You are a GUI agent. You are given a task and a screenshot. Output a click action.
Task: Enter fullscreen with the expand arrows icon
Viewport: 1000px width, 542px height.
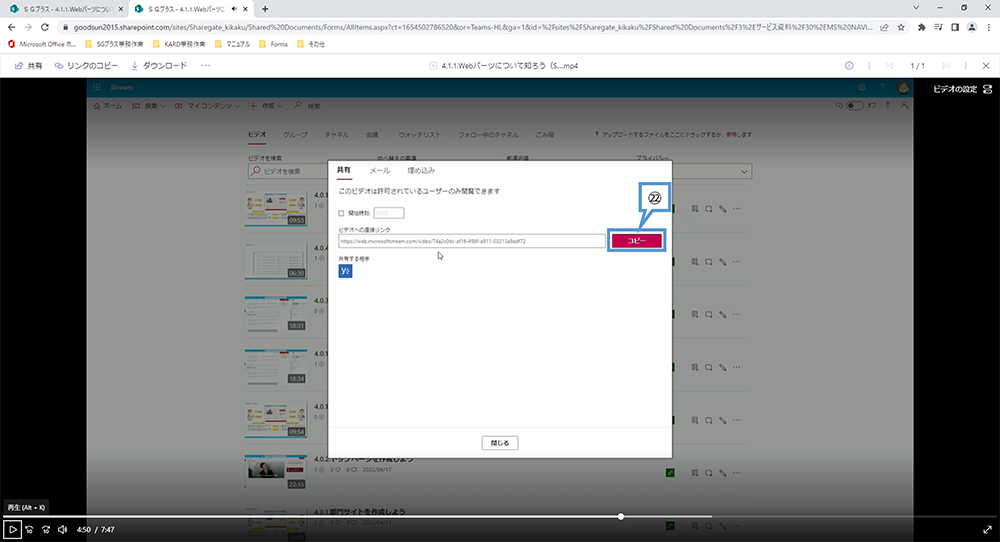coord(987,529)
